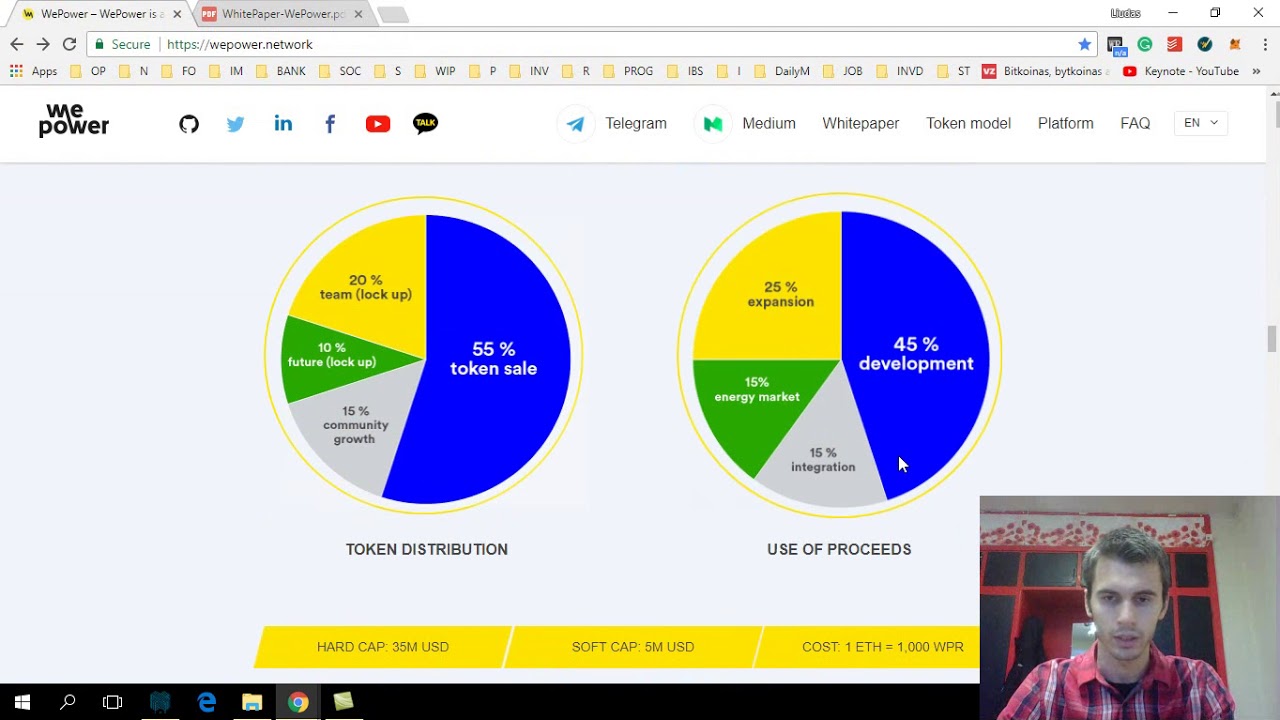Go back with browser back arrow

[x=17, y=44]
